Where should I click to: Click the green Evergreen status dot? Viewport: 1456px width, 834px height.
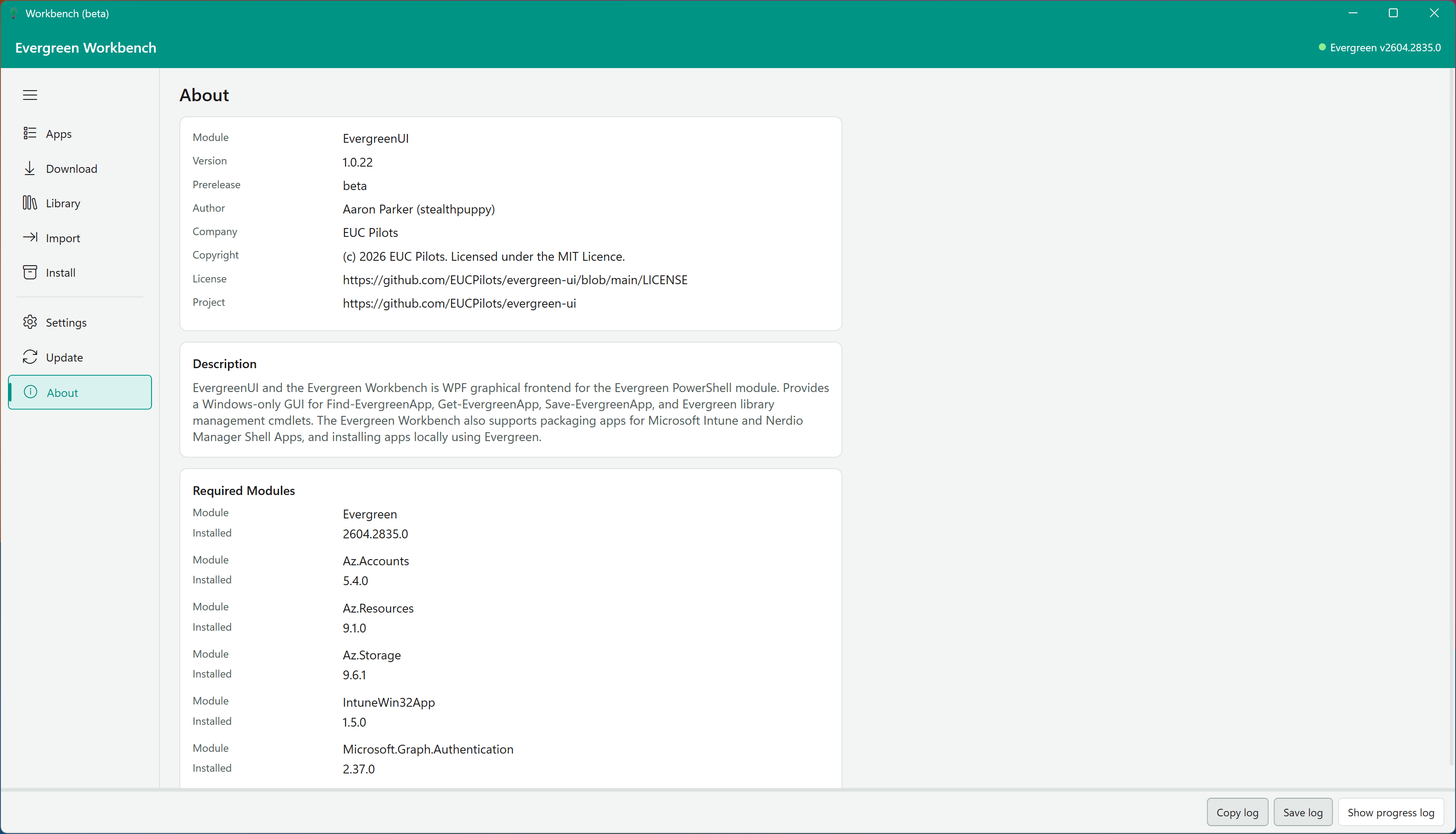coord(1322,48)
